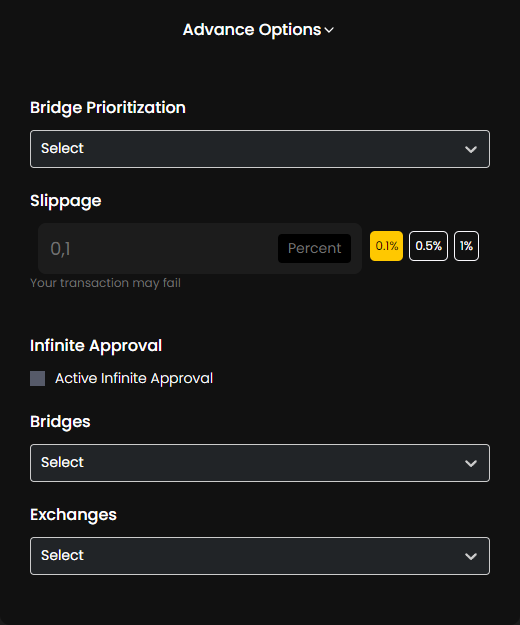Click the 'Your transaction may fail' warning
This screenshot has width=520, height=625.
click(106, 283)
